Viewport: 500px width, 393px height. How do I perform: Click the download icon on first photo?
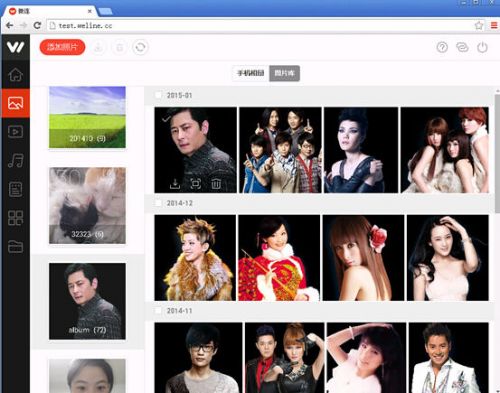pos(175,183)
